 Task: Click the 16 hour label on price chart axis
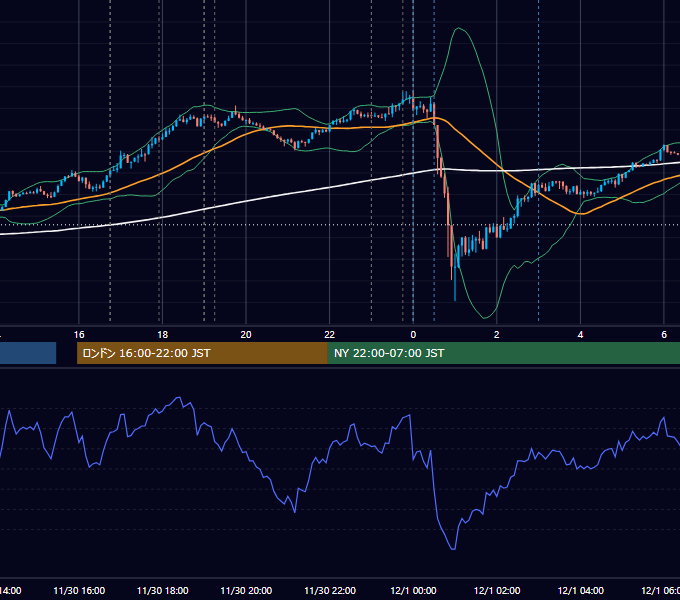[x=79, y=335]
